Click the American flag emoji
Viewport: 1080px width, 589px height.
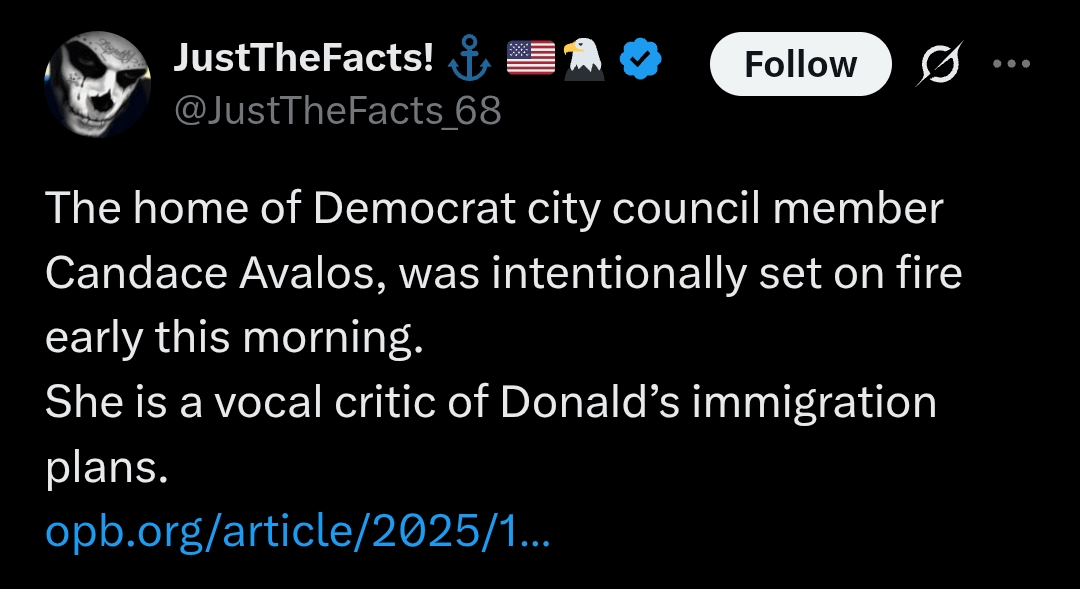click(x=531, y=60)
